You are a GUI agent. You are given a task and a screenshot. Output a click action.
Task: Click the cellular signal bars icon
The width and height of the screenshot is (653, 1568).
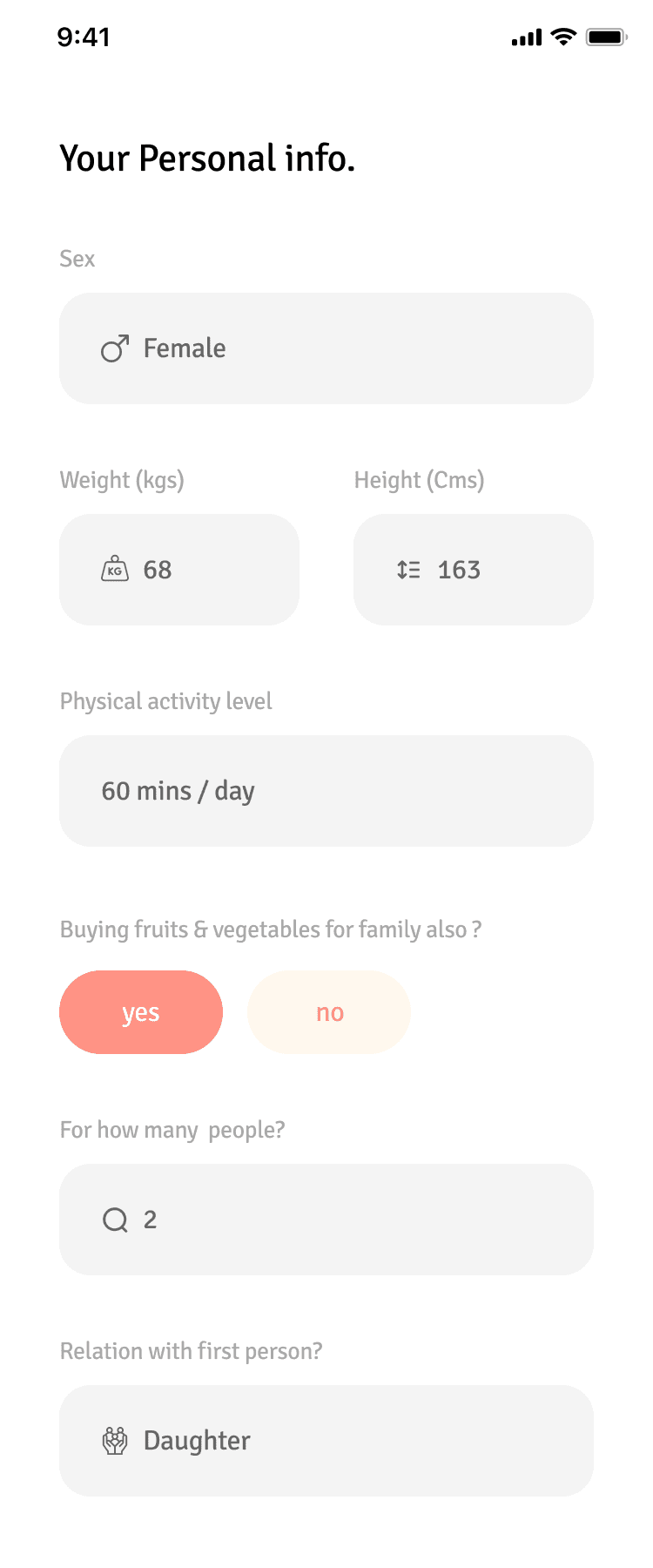(527, 37)
